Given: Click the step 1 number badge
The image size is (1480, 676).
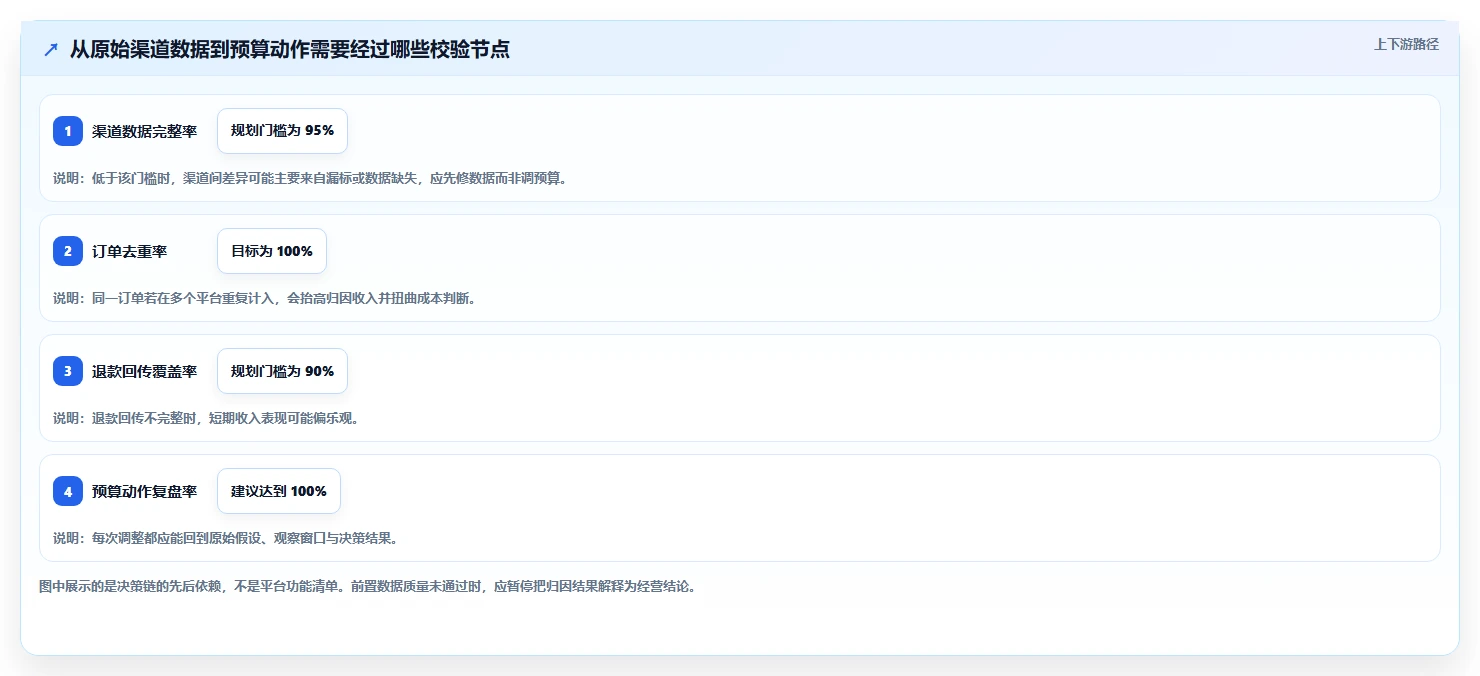Looking at the screenshot, I should (x=68, y=131).
